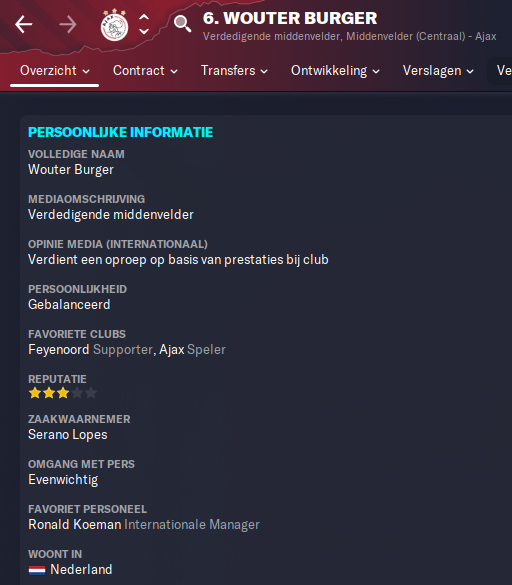Screen dimensions: 512x585
Task: Select next player with down chevron
Action: pyautogui.click(x=144, y=32)
